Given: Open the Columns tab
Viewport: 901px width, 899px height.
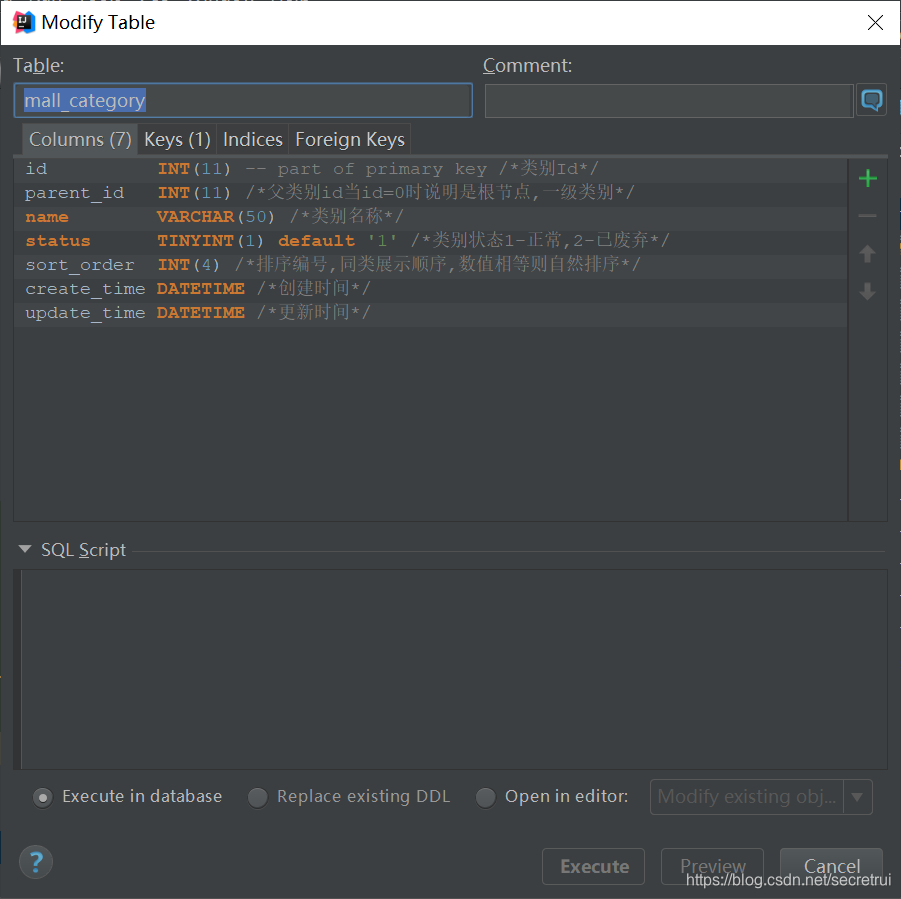Looking at the screenshot, I should click(x=79, y=139).
